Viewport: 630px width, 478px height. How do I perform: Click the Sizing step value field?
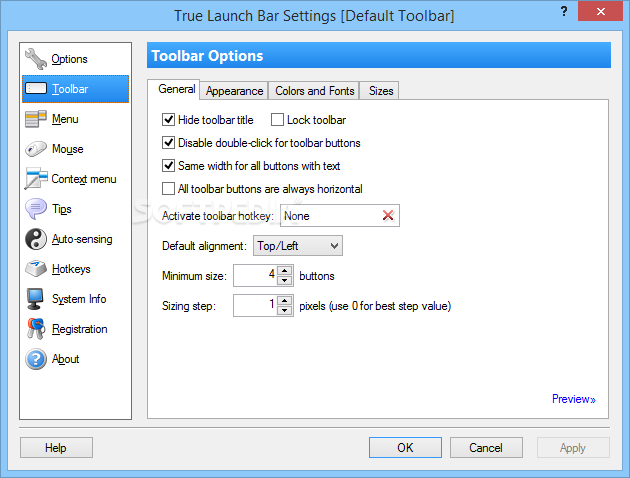coord(255,305)
